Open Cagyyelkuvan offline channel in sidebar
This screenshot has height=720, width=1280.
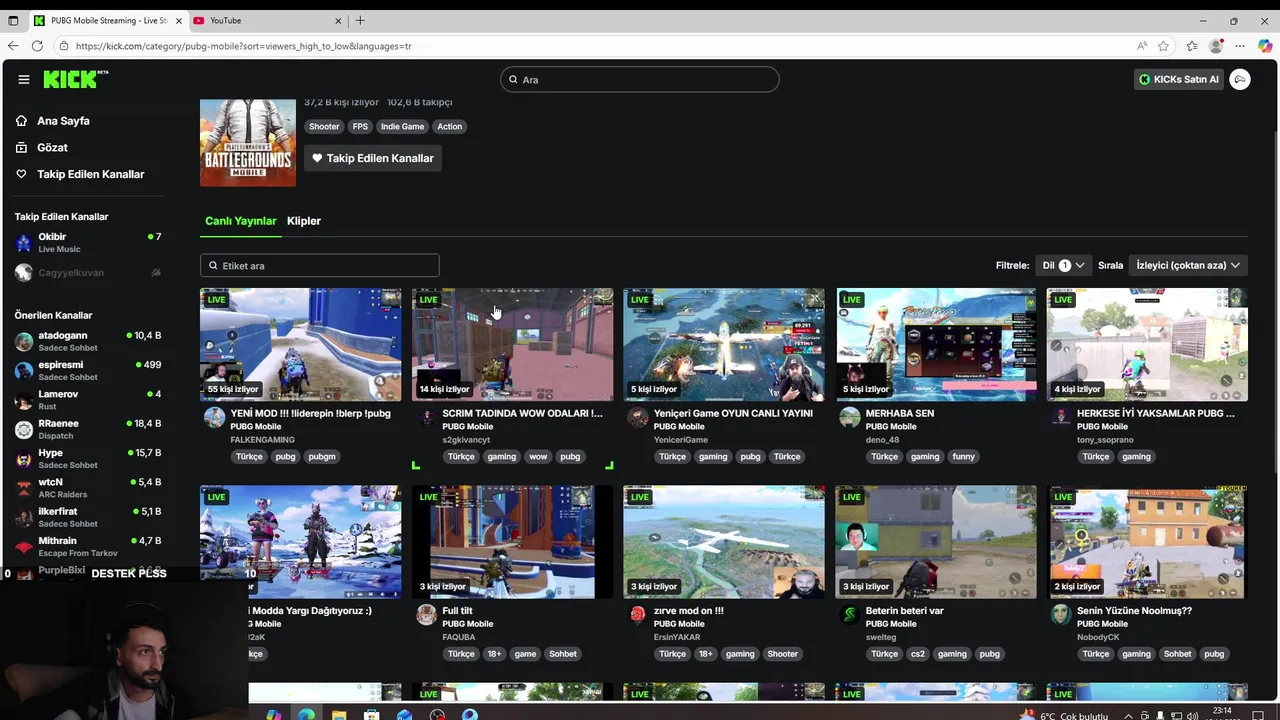(x=88, y=272)
